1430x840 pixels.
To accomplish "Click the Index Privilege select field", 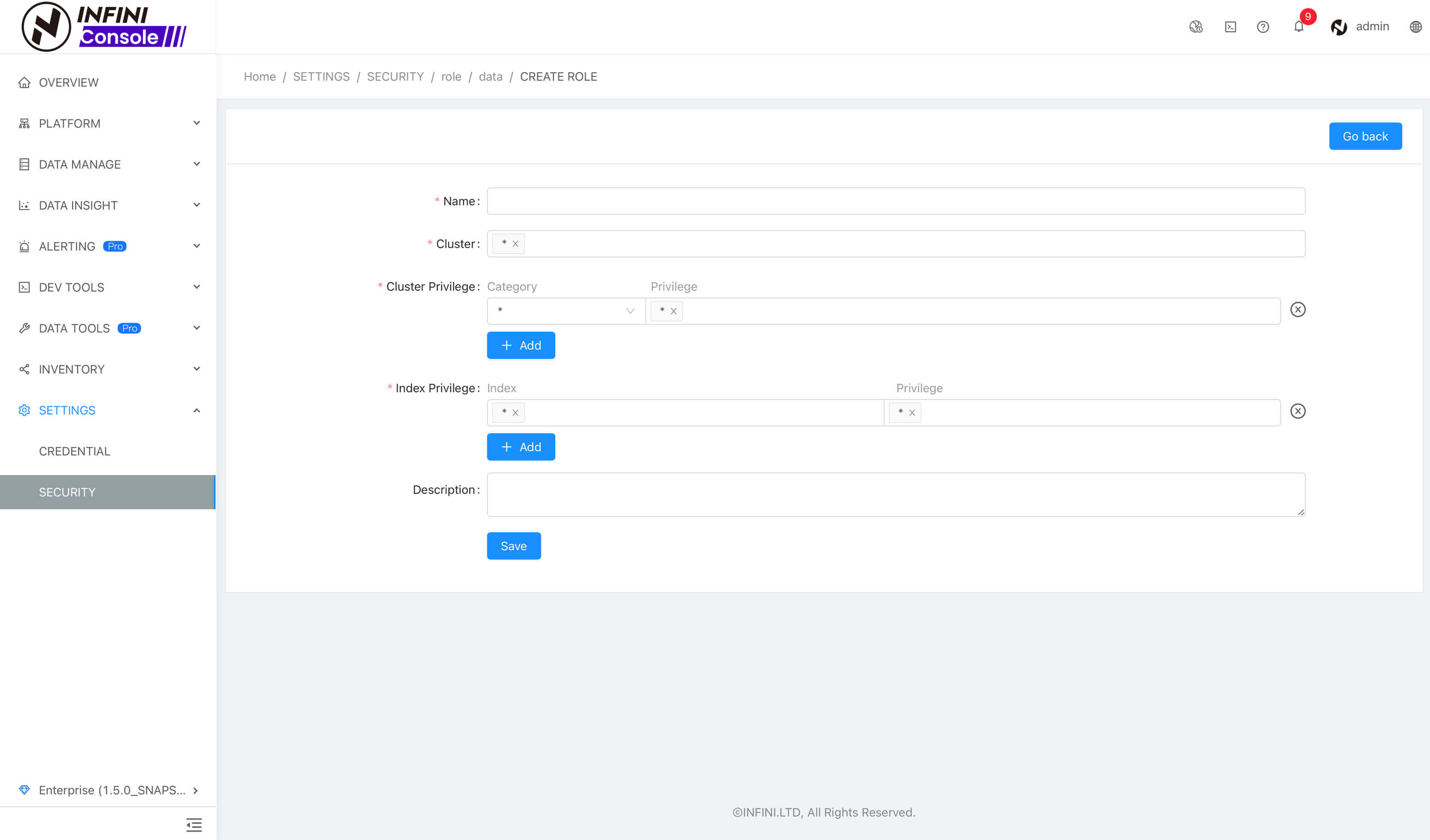I will [x=1082, y=413].
